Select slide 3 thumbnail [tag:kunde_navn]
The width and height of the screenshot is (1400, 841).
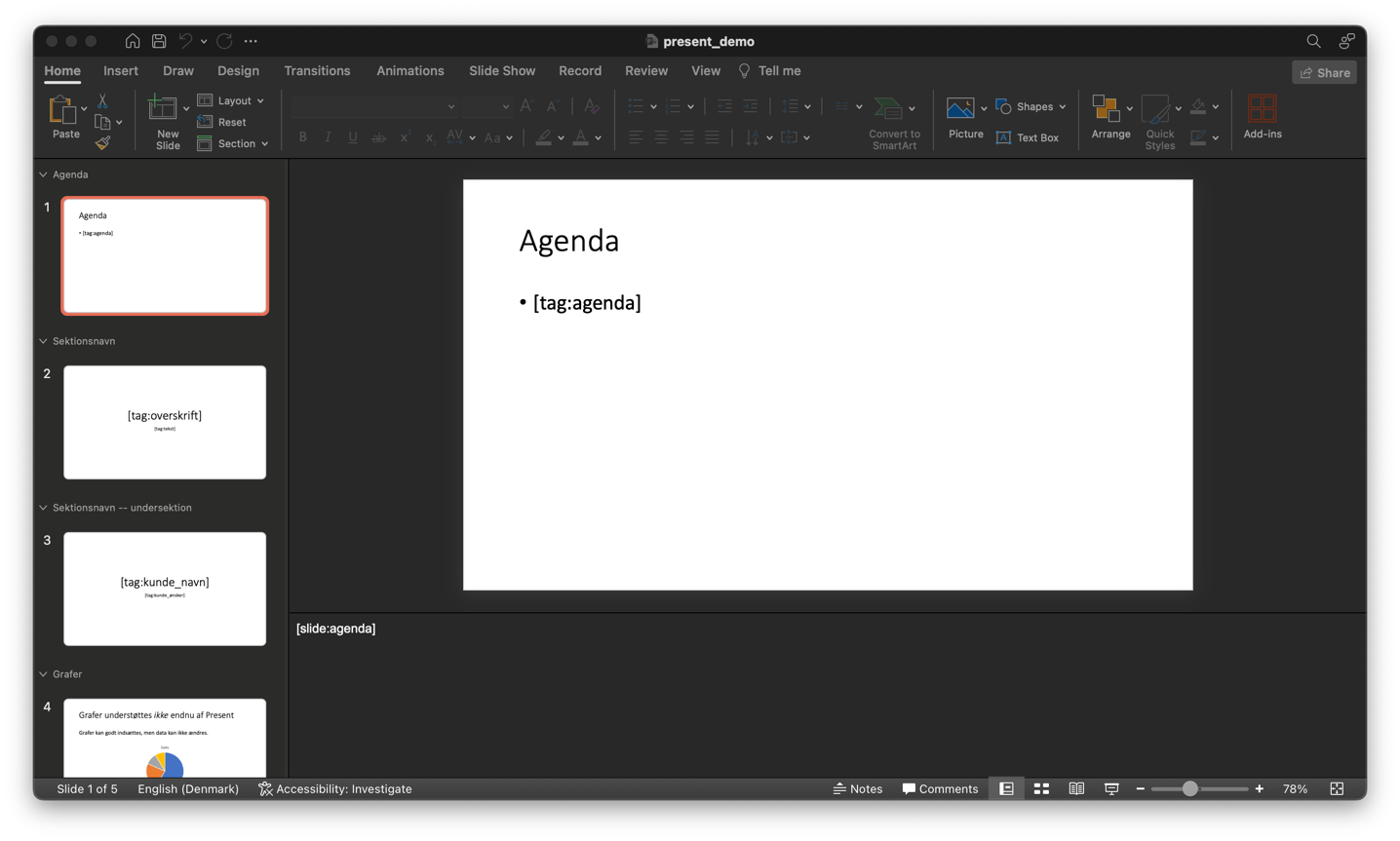click(x=165, y=589)
